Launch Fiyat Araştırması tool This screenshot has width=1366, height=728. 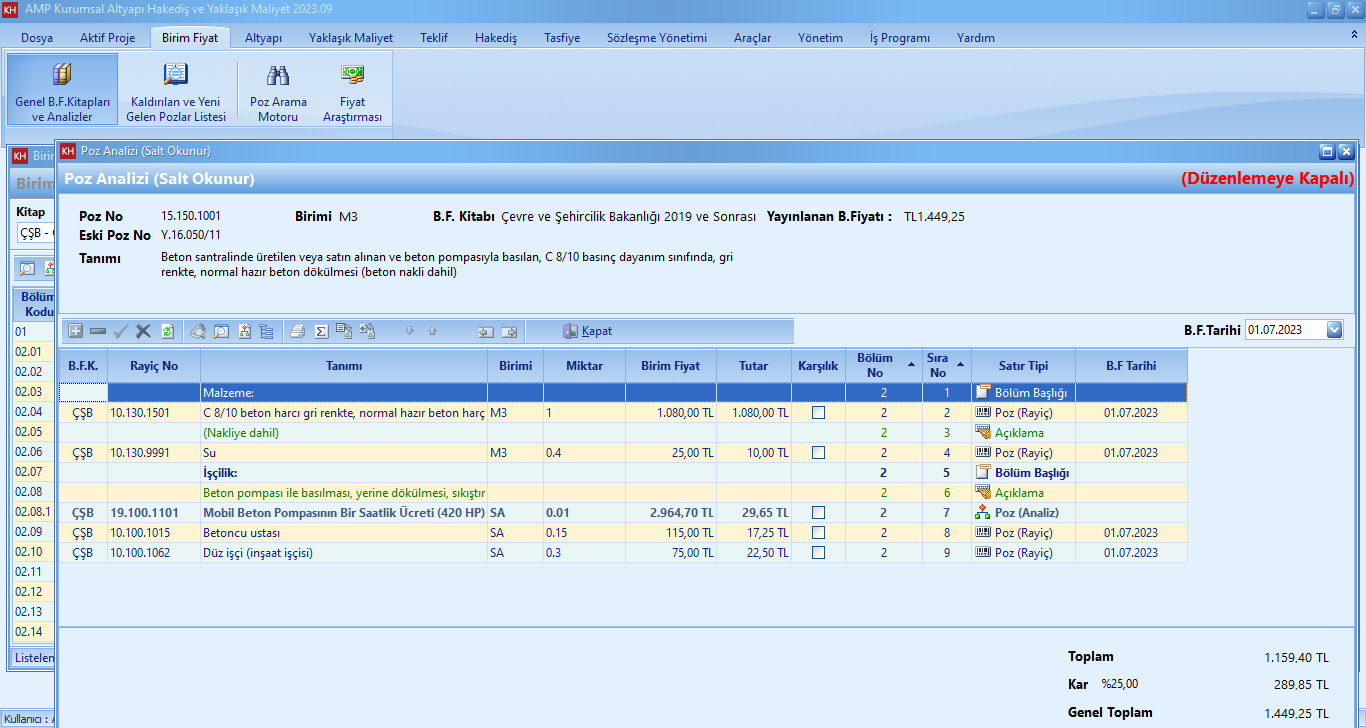pos(352,90)
